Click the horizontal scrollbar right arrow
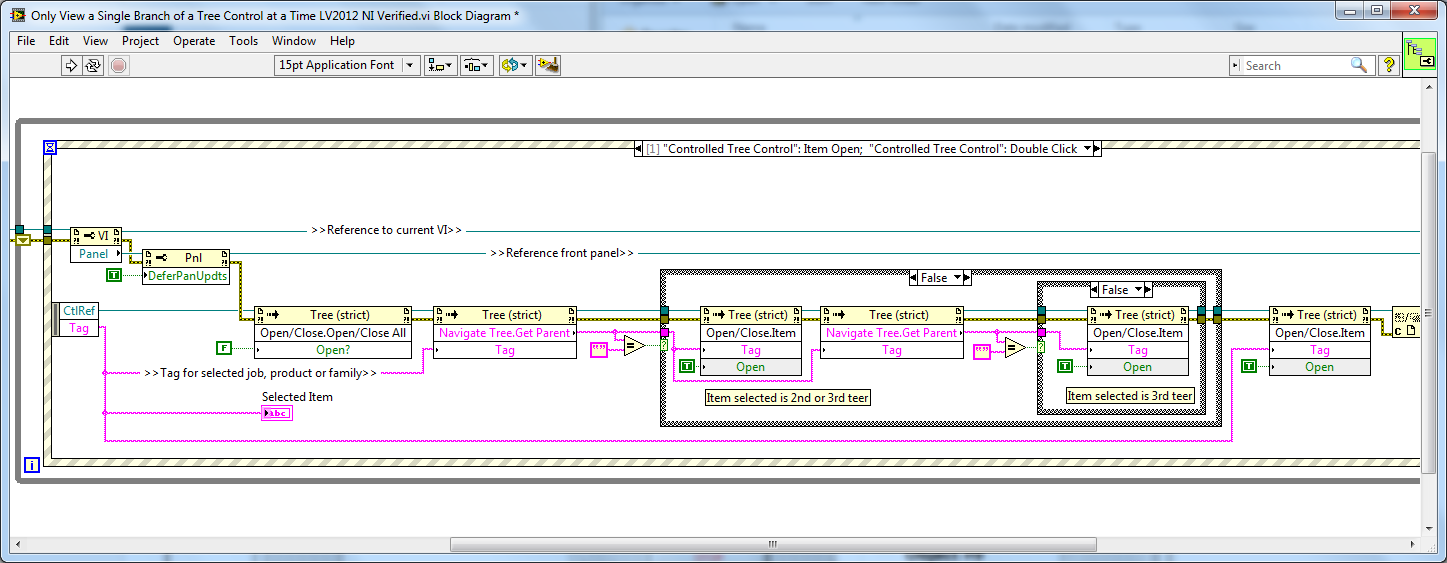The image size is (1447, 563). tap(1411, 544)
